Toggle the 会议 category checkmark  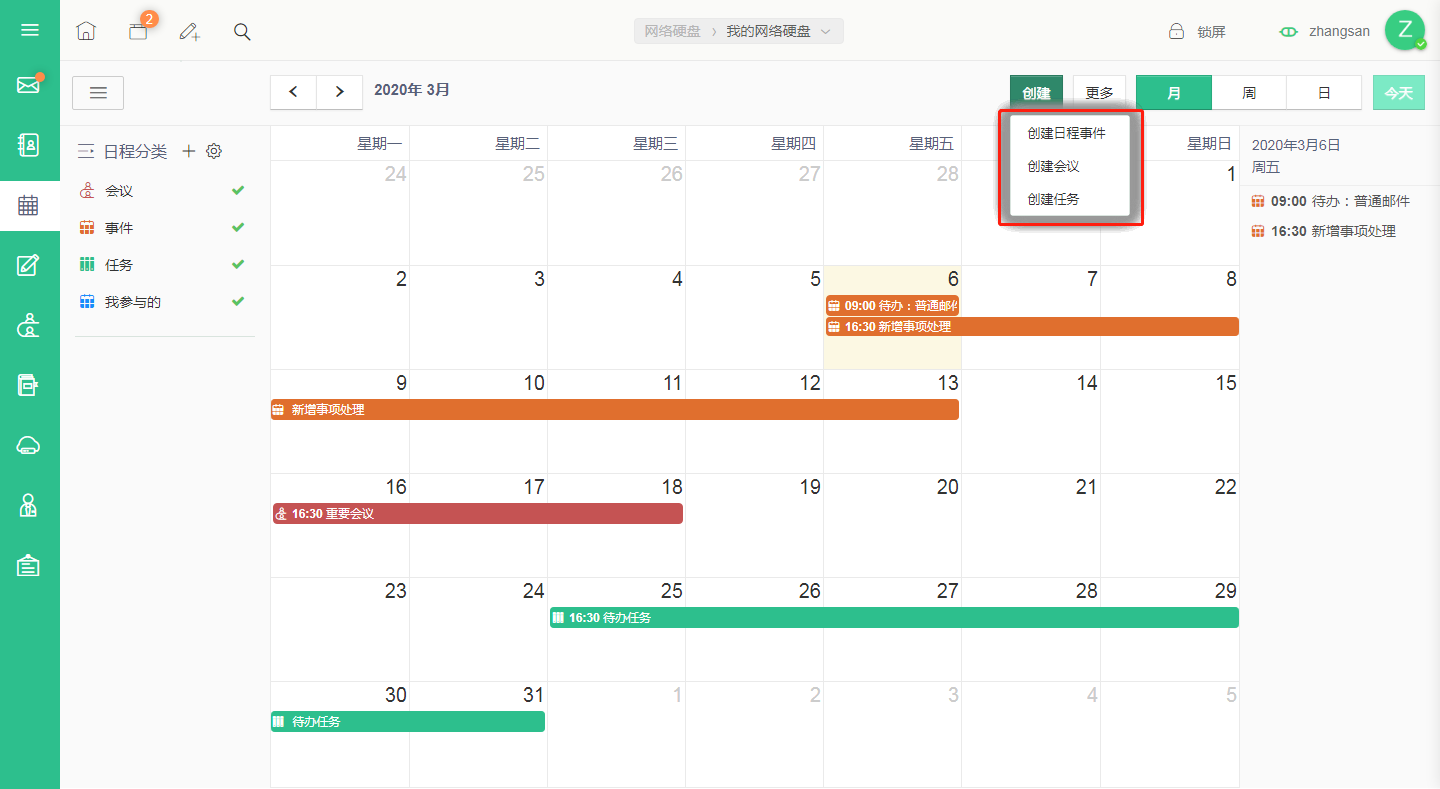238,190
